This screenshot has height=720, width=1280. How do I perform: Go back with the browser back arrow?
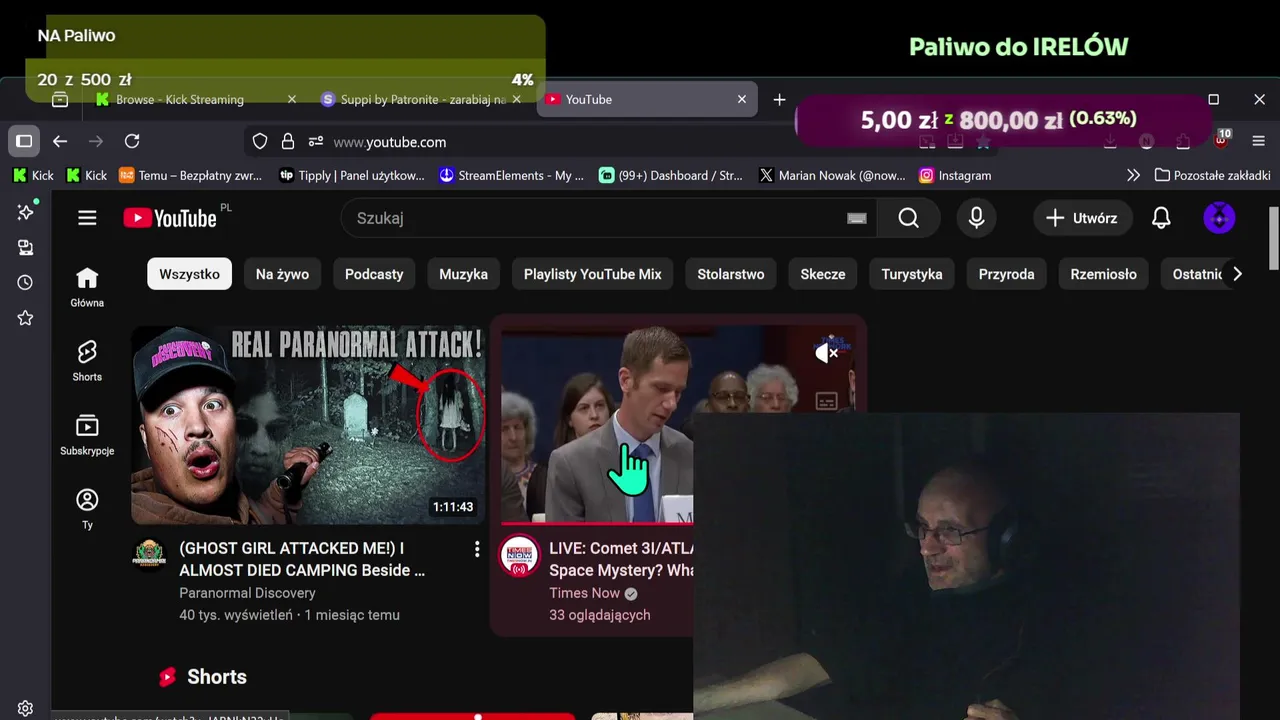[60, 141]
